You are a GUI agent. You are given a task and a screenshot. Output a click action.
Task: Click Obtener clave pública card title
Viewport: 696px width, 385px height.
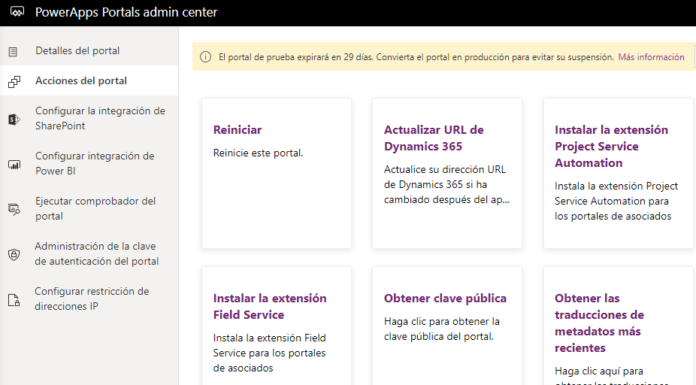pyautogui.click(x=445, y=298)
